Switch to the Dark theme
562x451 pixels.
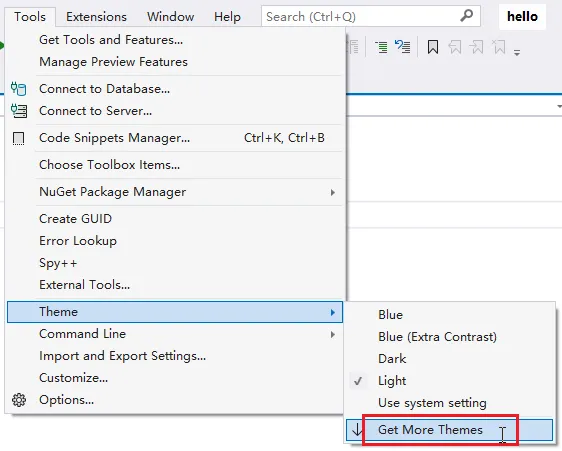(449, 359)
